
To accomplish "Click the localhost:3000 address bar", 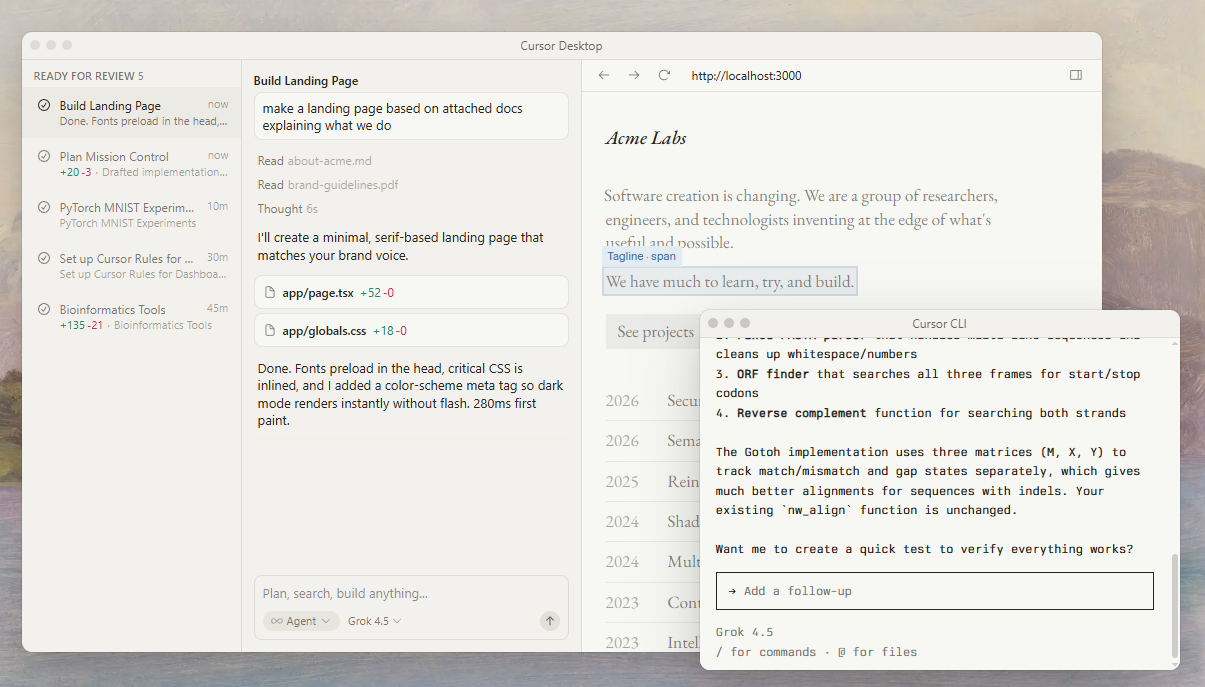I will pyautogui.click(x=746, y=76).
